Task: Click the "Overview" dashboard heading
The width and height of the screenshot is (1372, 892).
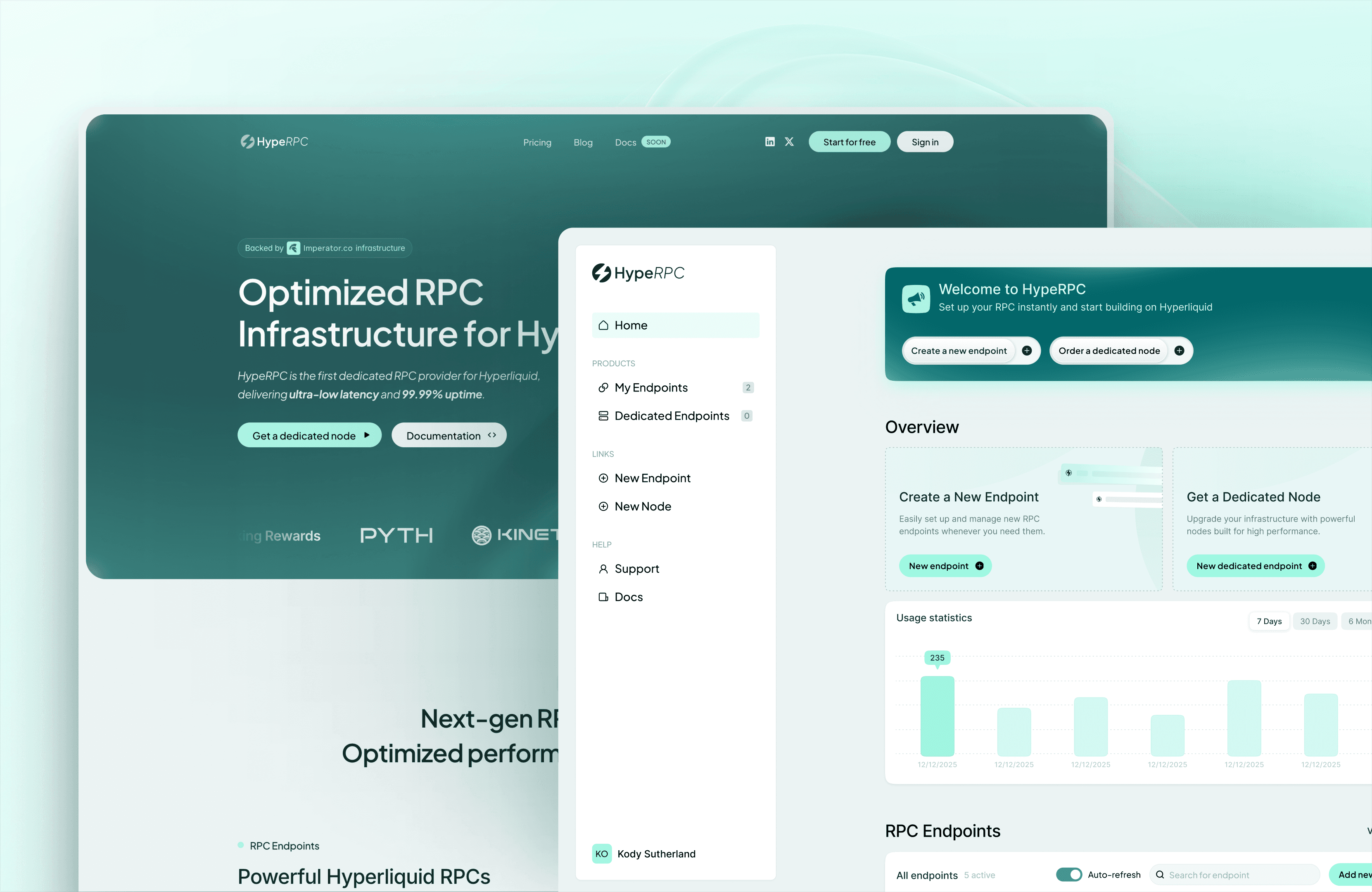Action: [922, 427]
